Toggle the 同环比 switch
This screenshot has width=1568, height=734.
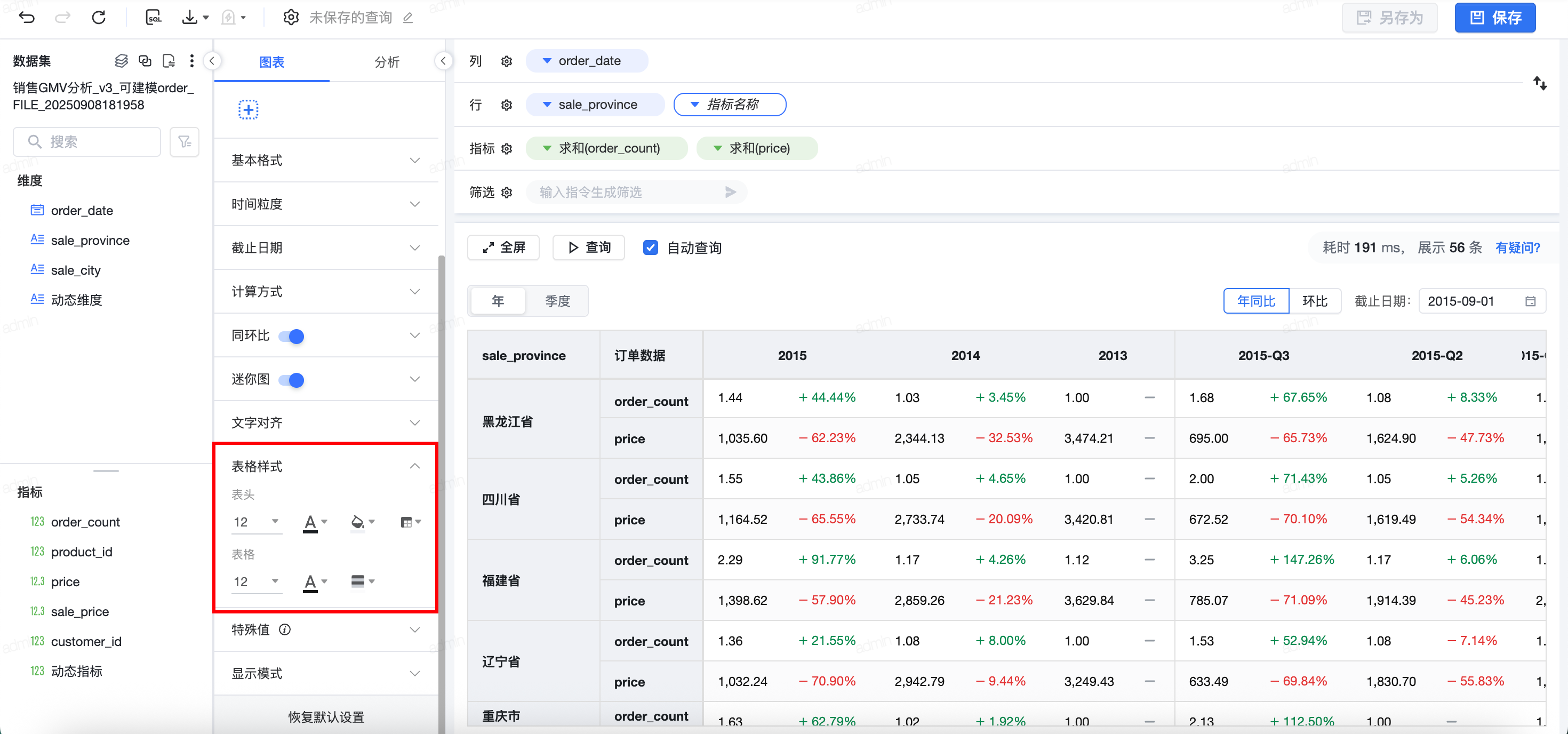point(291,336)
